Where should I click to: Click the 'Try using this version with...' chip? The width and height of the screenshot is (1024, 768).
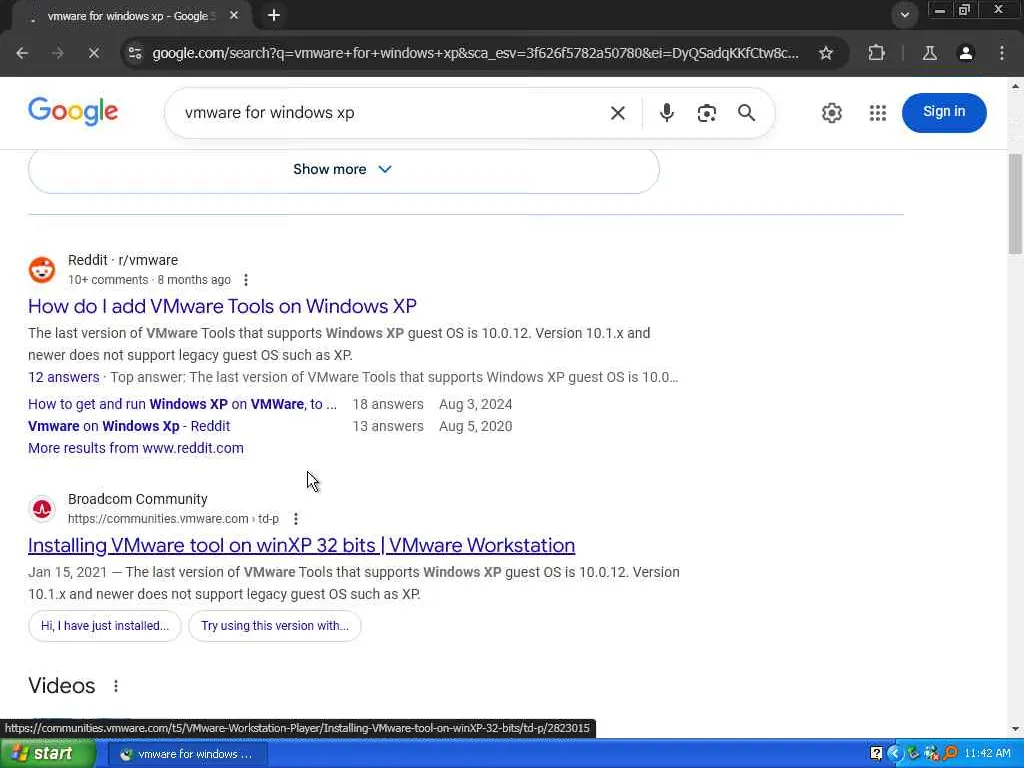tap(275, 626)
